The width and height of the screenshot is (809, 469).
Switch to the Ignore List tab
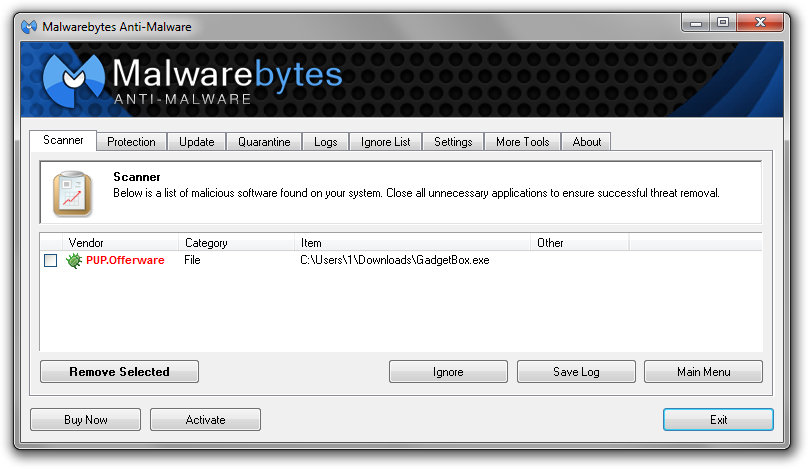click(385, 142)
